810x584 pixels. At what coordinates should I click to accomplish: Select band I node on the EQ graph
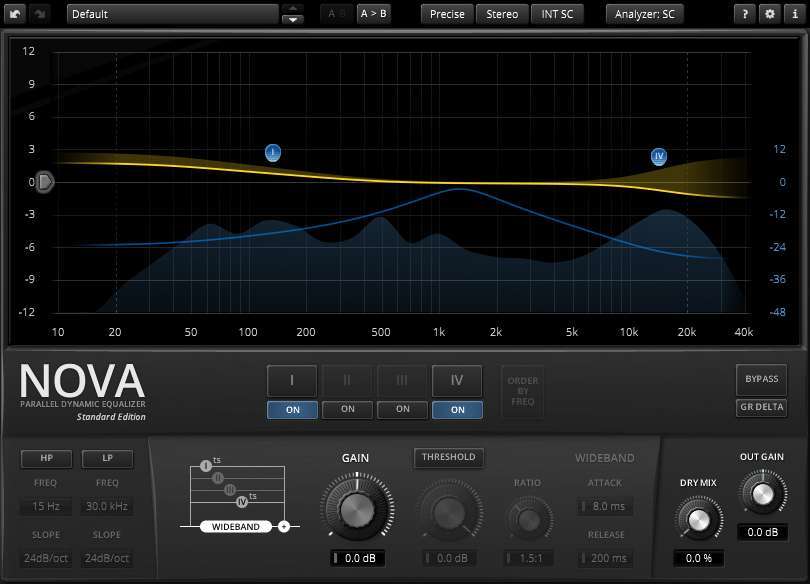tap(273, 153)
